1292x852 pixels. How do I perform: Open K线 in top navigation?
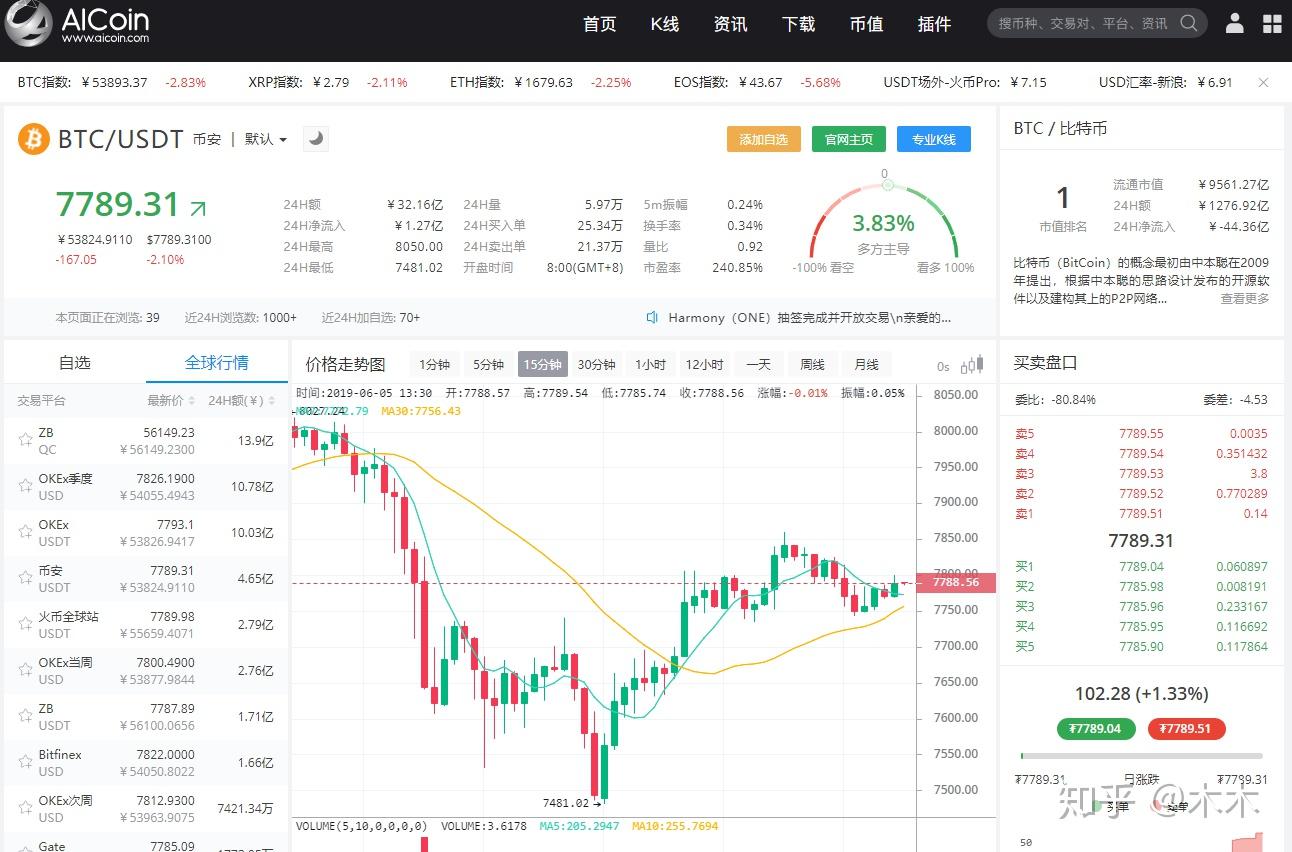point(665,24)
